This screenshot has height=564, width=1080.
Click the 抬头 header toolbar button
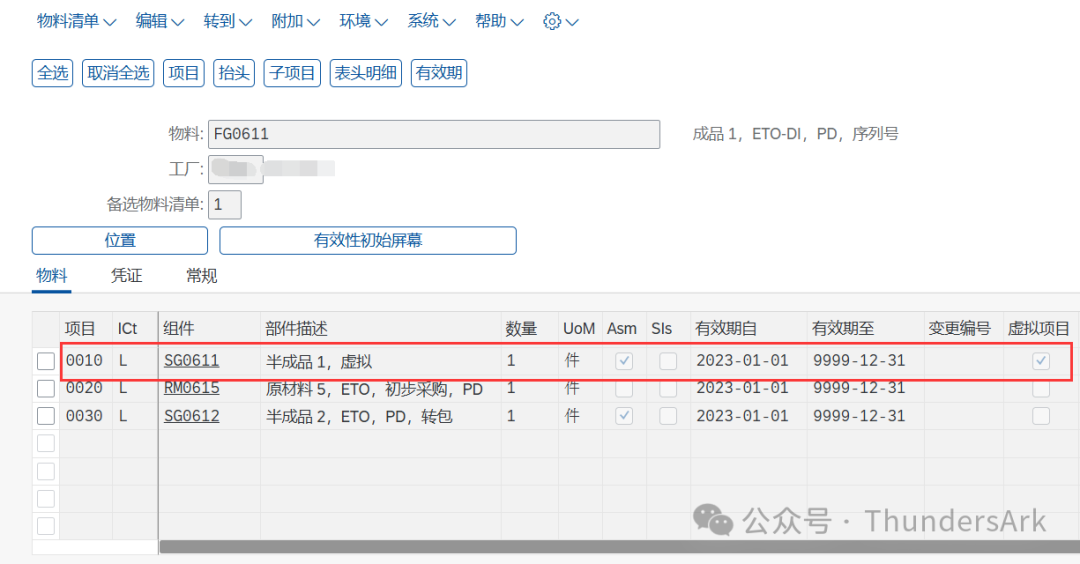coord(234,73)
